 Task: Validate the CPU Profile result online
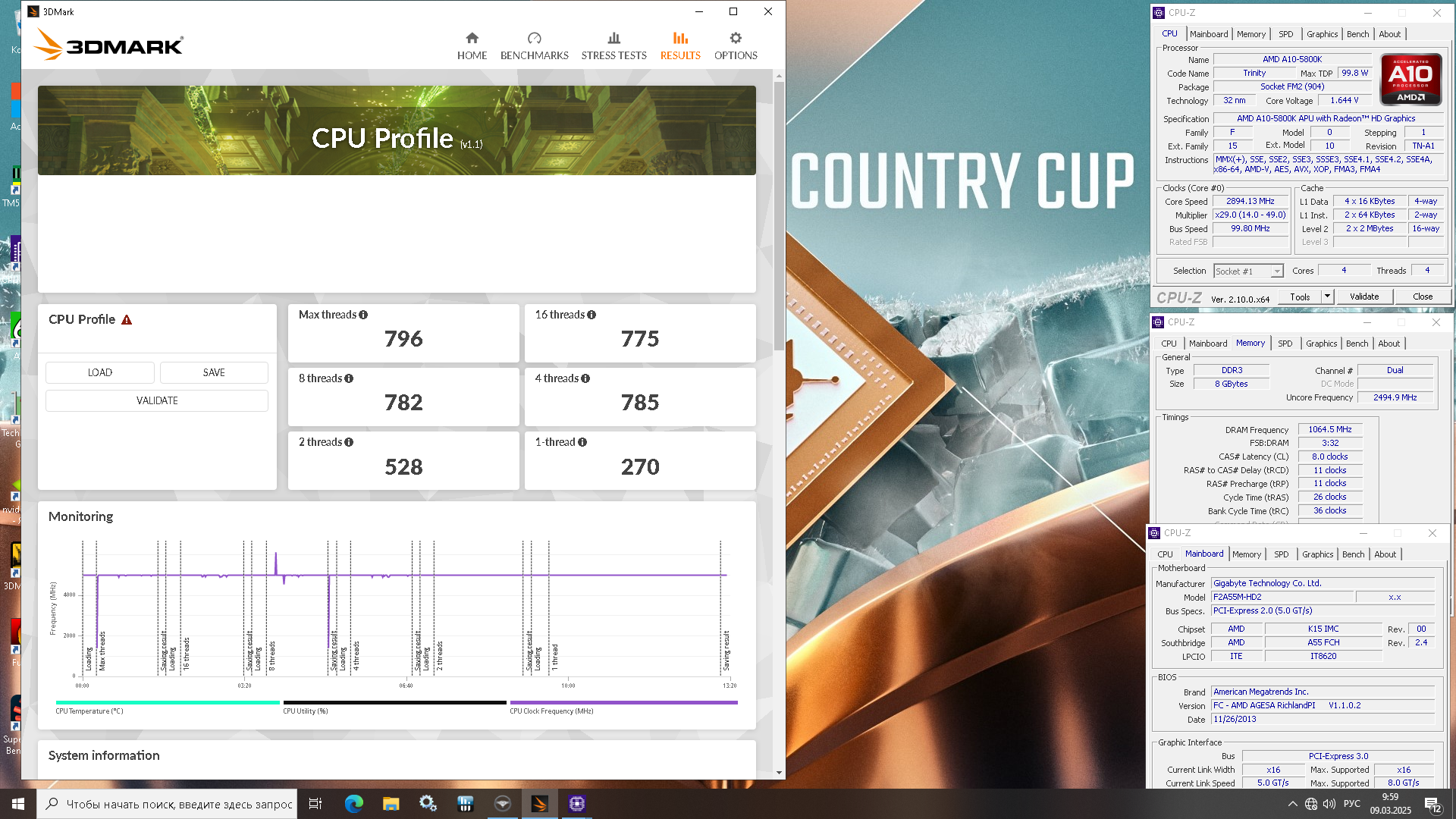click(157, 400)
